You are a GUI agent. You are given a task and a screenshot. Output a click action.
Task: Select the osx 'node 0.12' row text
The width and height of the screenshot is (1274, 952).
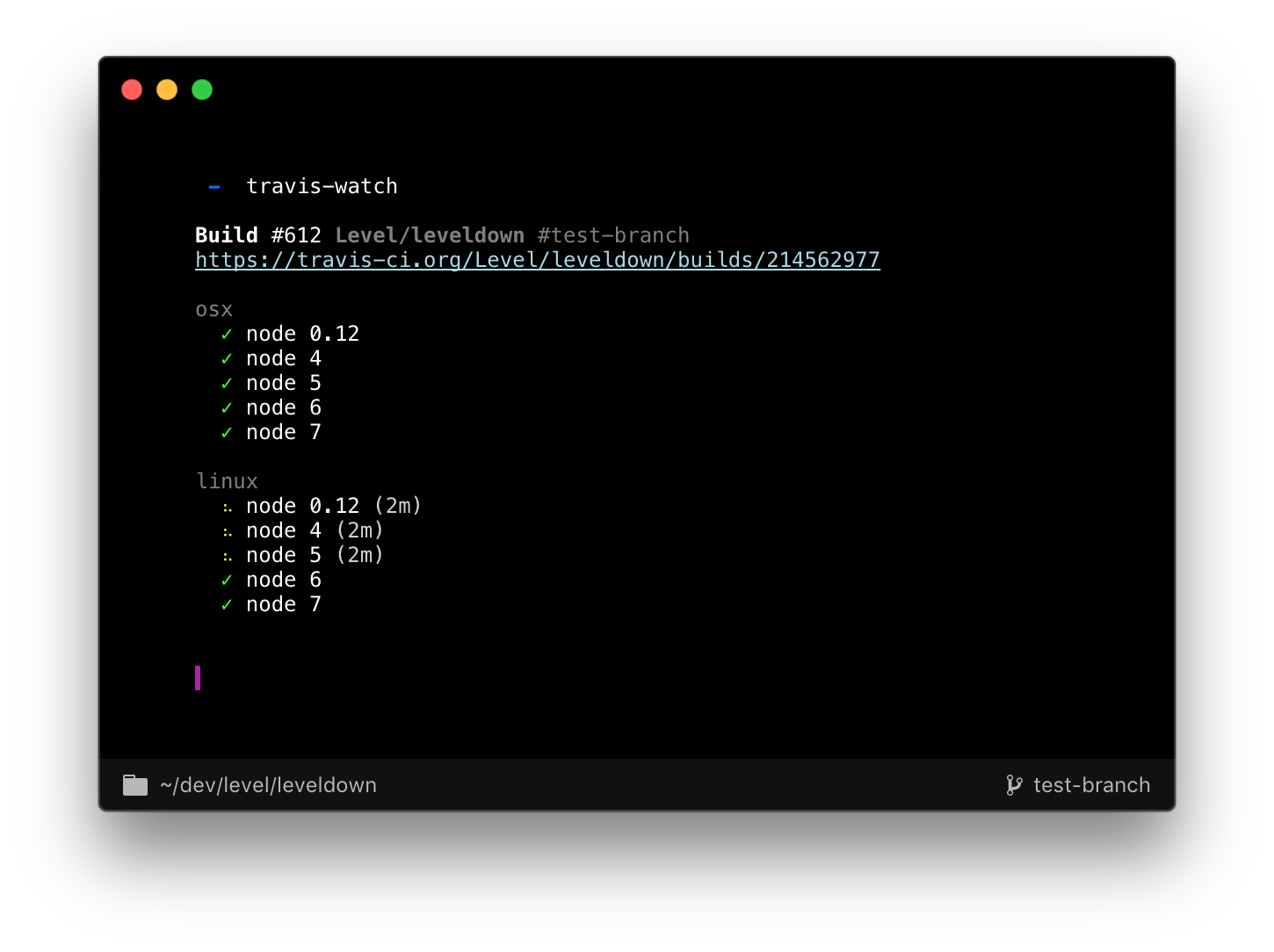coord(303,334)
